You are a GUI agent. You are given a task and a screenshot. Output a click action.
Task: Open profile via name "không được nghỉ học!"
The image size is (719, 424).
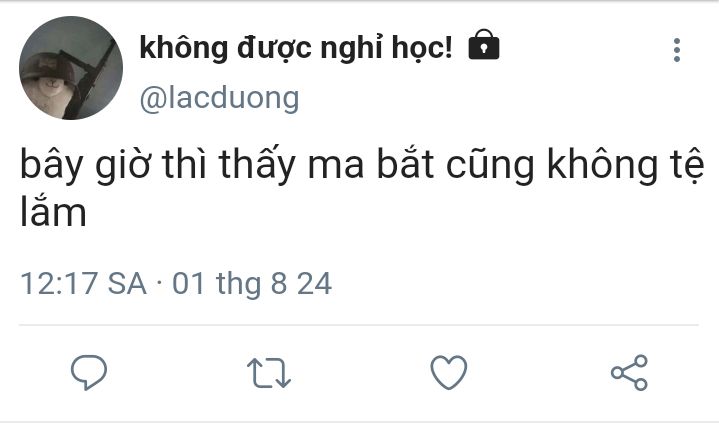coord(296,48)
